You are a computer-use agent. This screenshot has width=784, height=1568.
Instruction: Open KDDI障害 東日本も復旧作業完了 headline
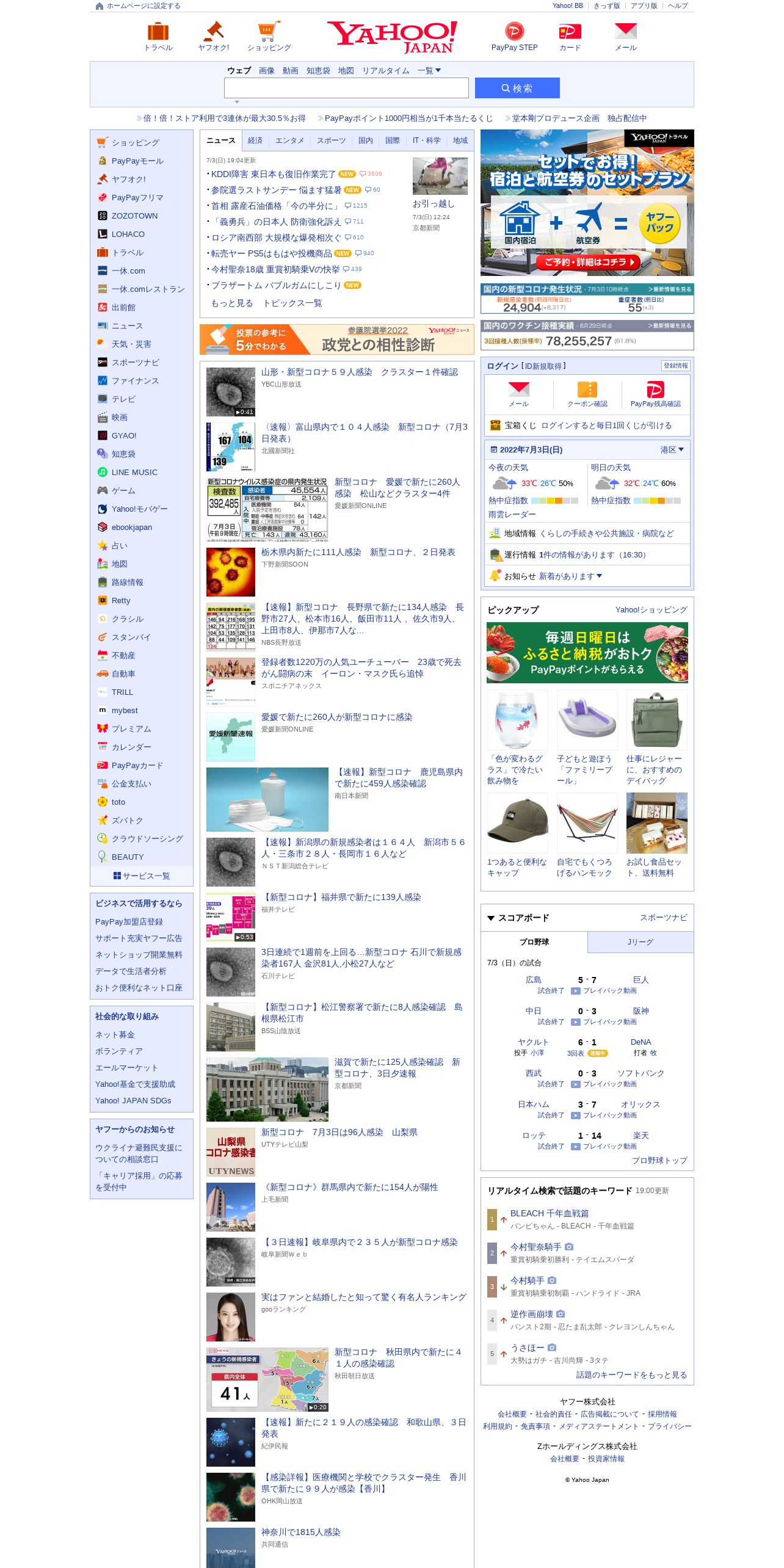[273, 174]
